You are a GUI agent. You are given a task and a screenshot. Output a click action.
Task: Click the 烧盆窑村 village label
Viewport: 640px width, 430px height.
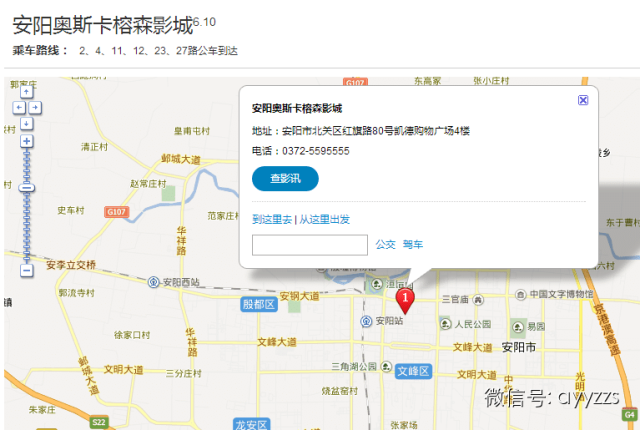coord(340,391)
